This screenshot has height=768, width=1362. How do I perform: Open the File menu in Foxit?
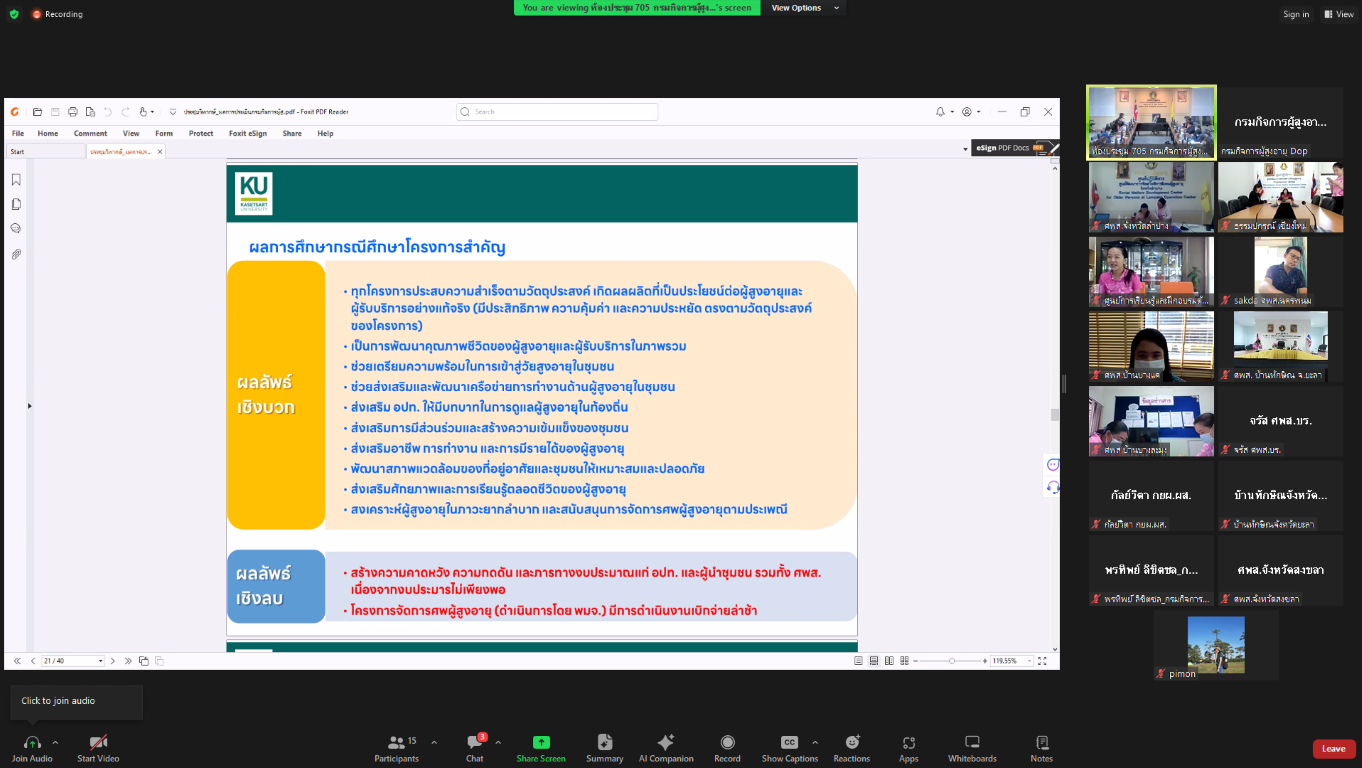(18, 133)
